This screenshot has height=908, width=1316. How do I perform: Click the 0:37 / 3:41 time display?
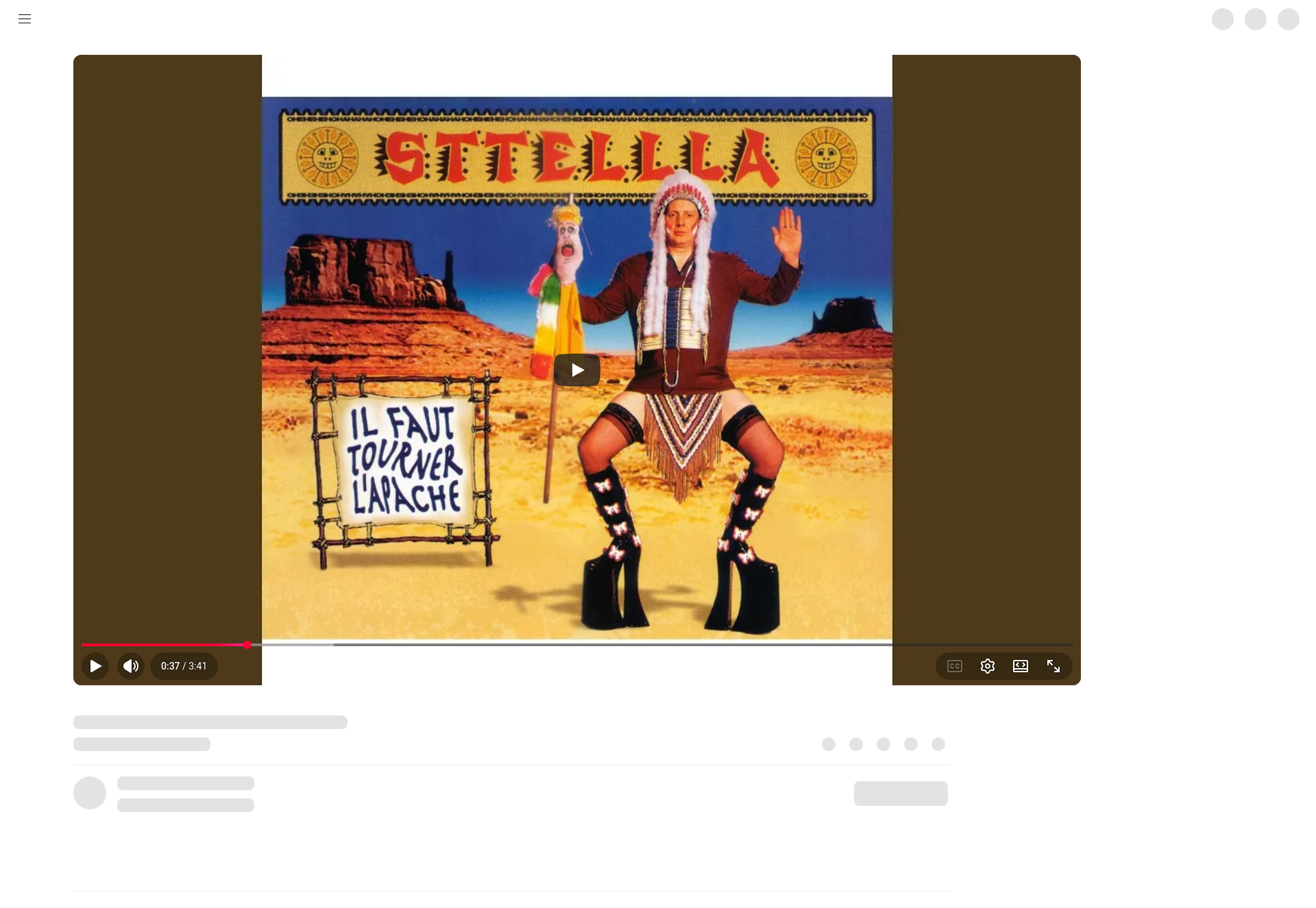coord(184,666)
